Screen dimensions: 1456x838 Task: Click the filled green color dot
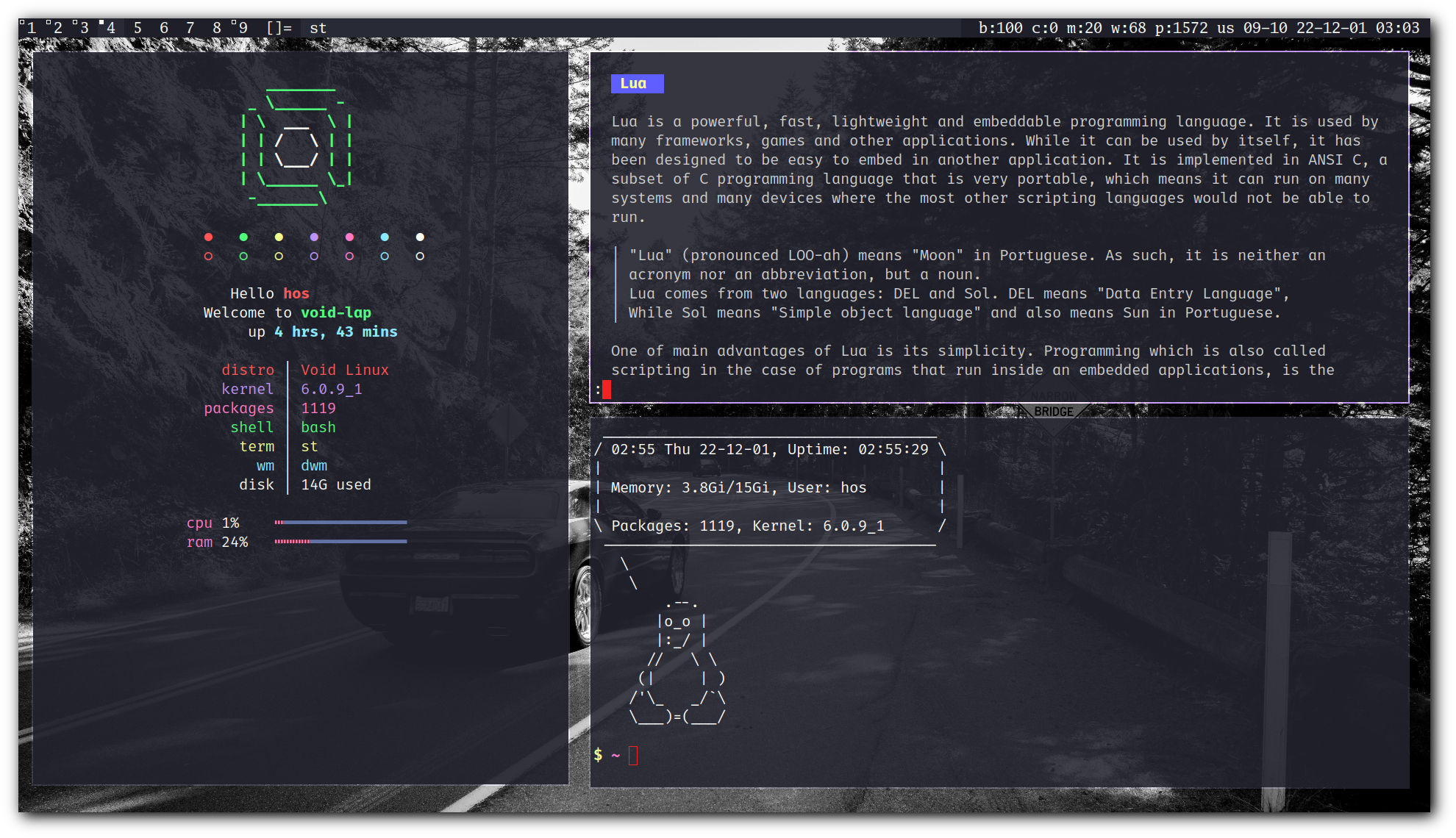(243, 237)
